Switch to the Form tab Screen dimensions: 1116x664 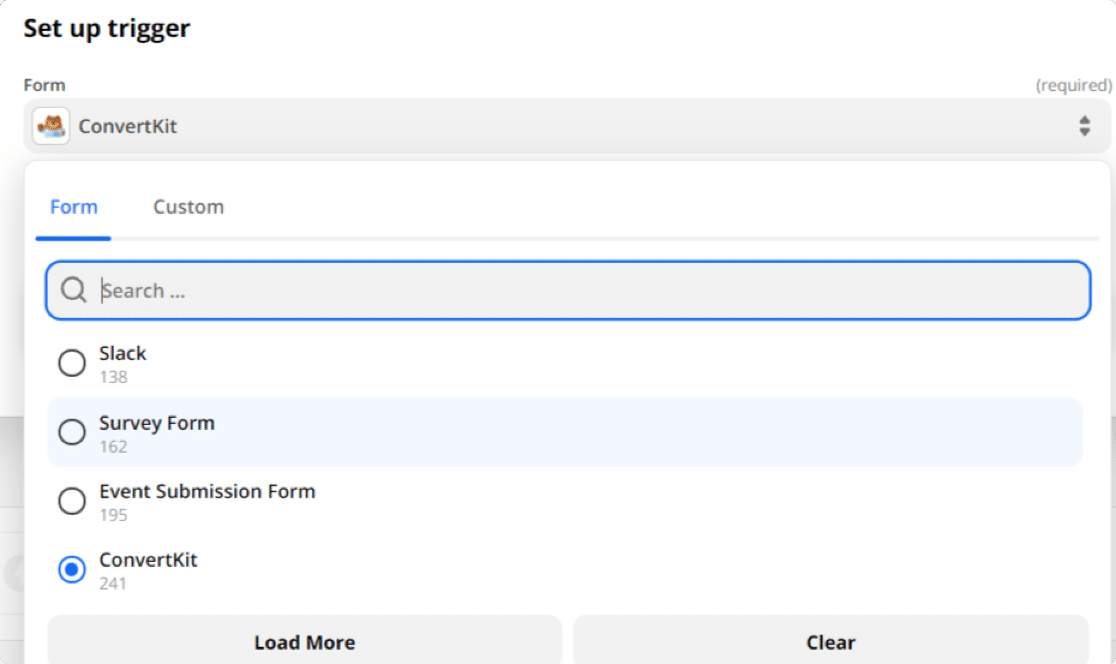73,207
